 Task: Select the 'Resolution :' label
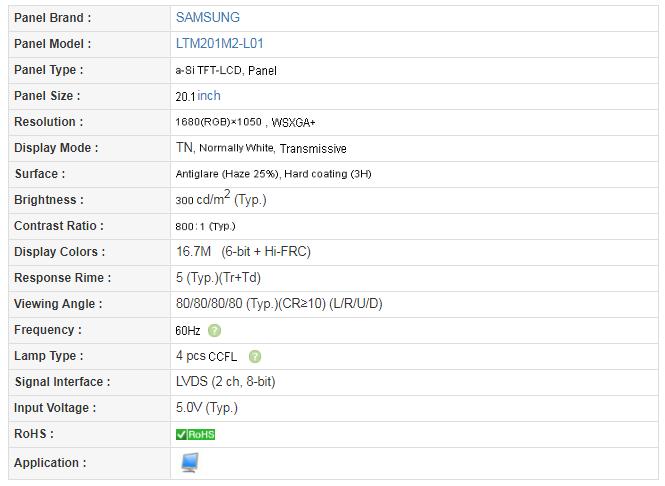[49, 122]
